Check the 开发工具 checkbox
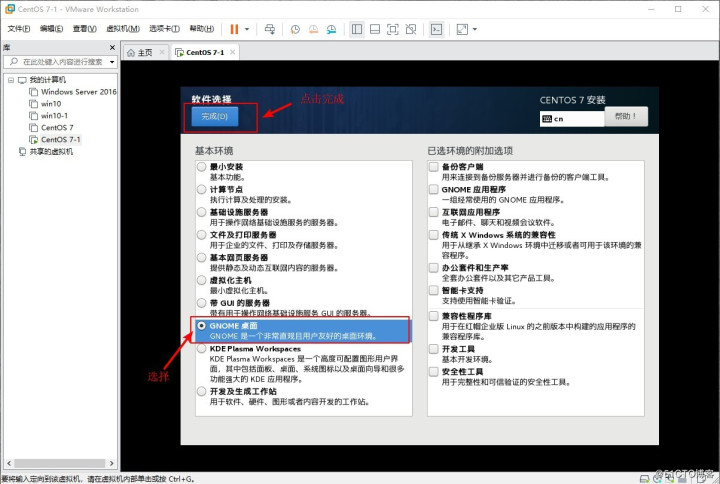720x484 pixels. pyautogui.click(x=433, y=349)
